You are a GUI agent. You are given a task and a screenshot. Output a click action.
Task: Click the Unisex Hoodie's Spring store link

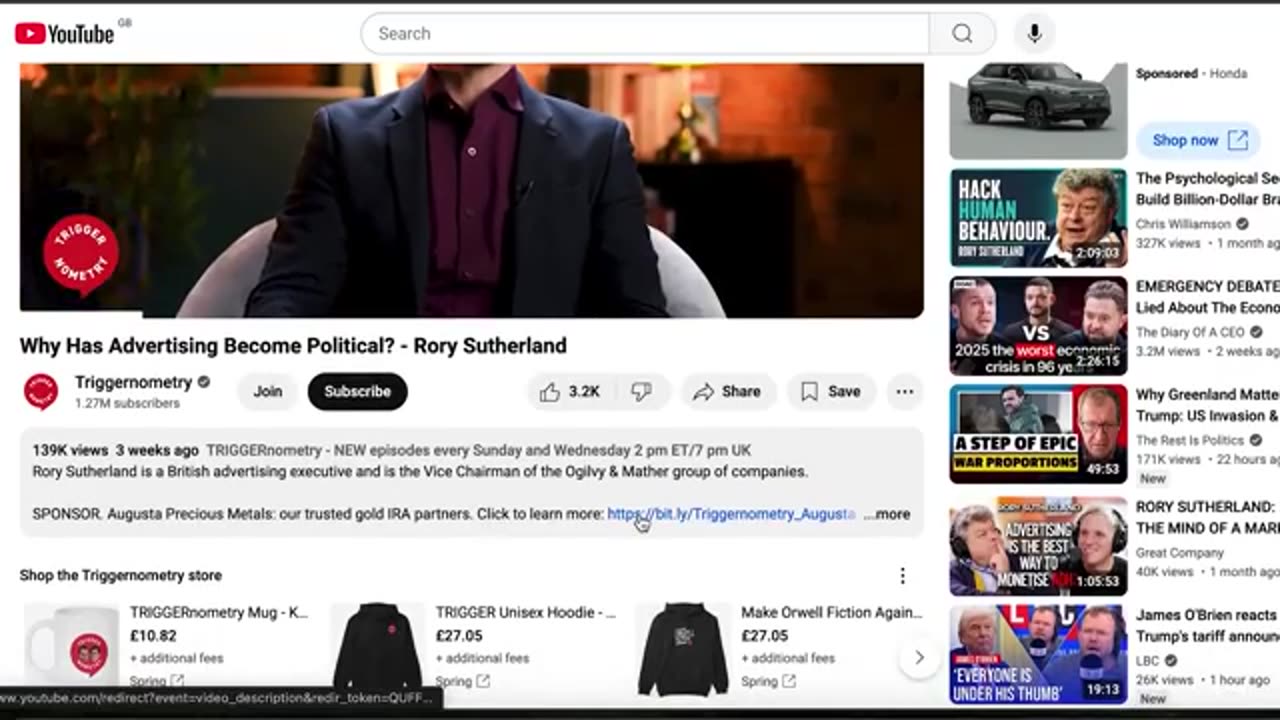pyautogui.click(x=463, y=681)
